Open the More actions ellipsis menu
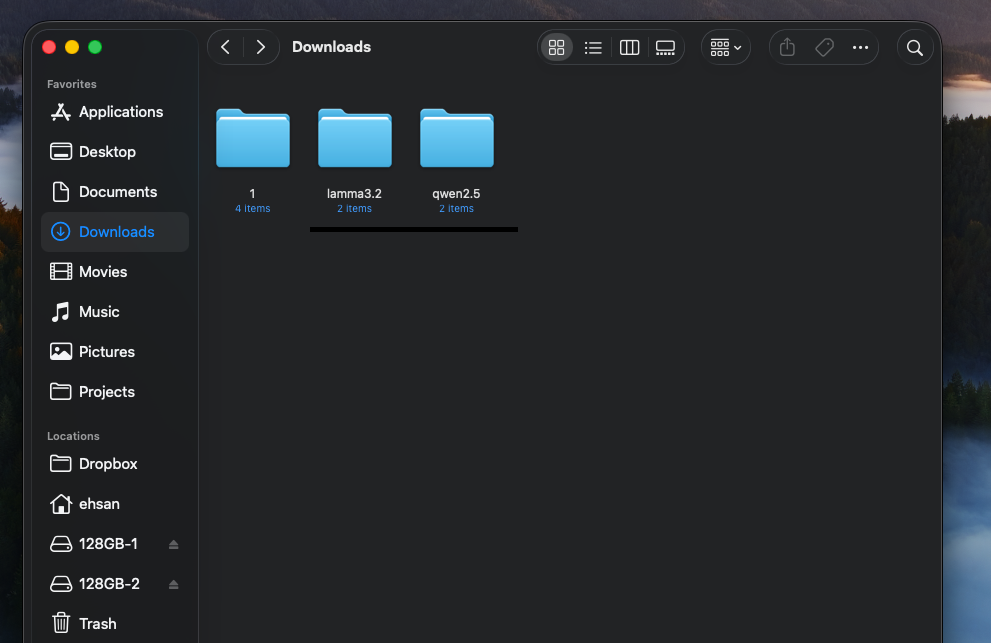 (x=860, y=47)
